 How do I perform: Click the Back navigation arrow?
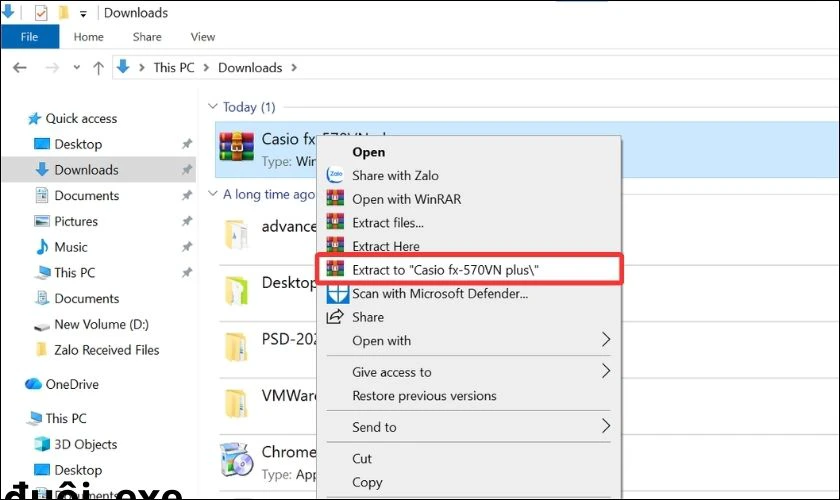(20, 68)
